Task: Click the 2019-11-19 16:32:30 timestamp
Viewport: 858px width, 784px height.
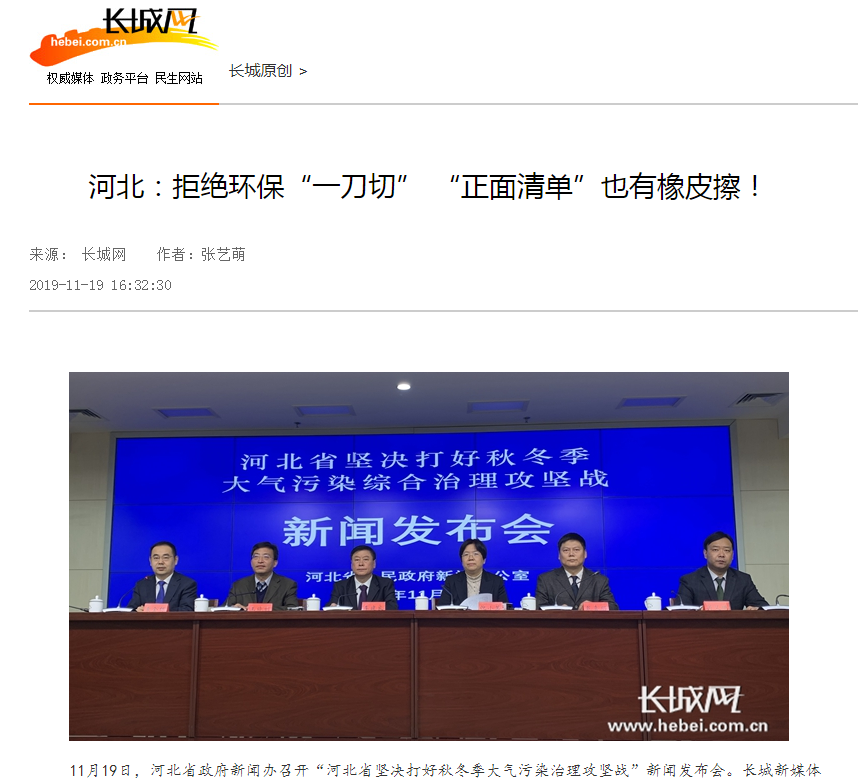Action: point(100,285)
